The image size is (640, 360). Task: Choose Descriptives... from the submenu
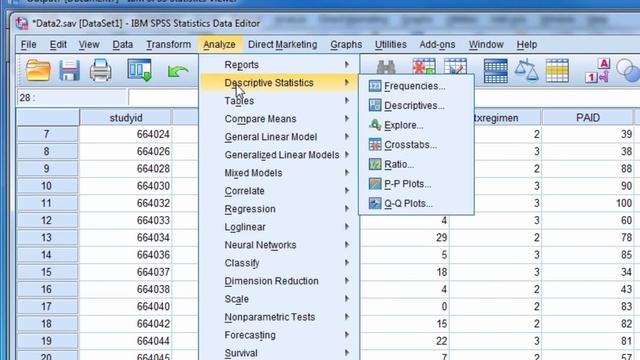416,105
